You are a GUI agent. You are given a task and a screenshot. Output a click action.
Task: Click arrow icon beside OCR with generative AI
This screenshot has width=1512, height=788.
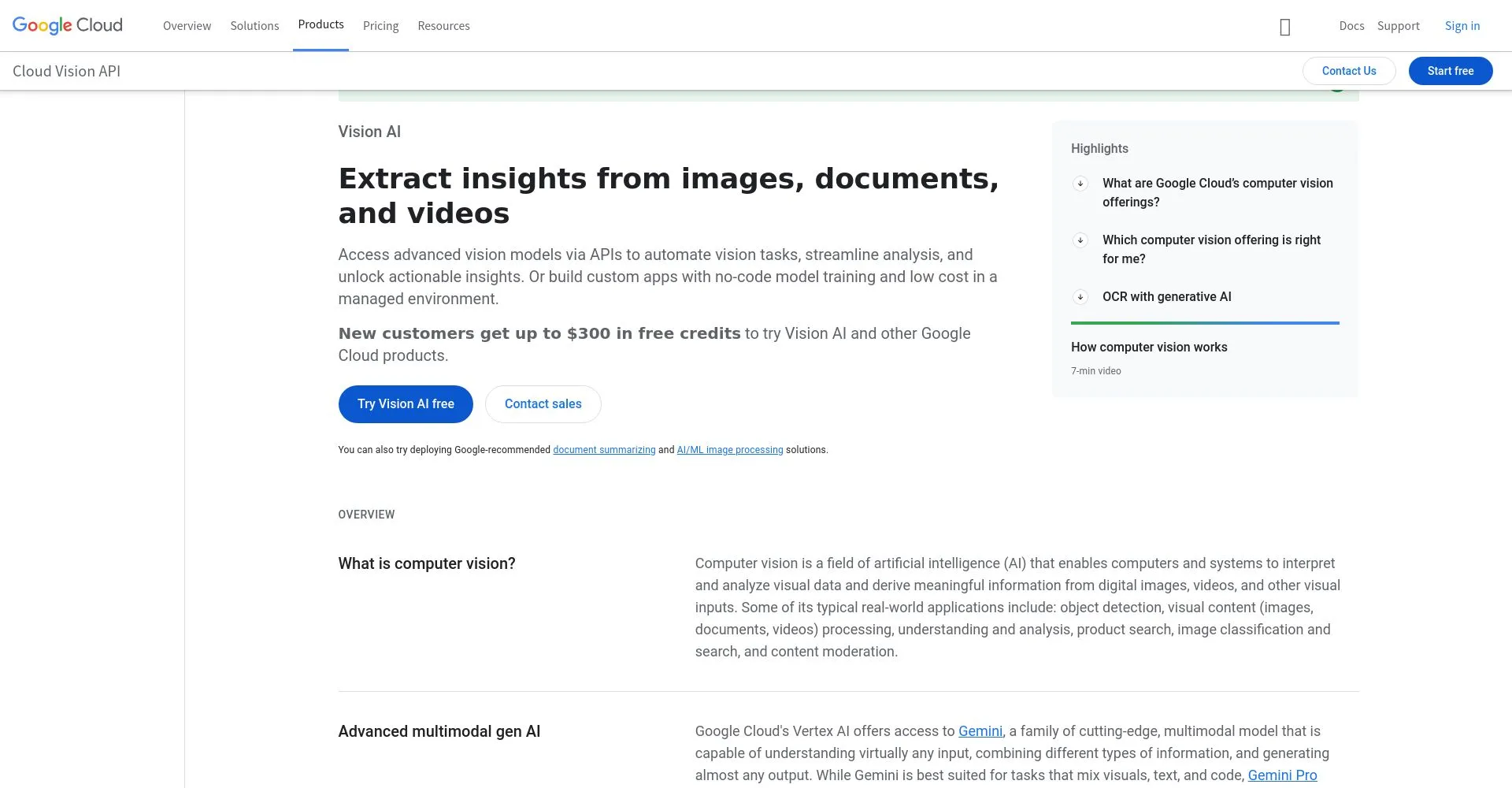(1080, 297)
